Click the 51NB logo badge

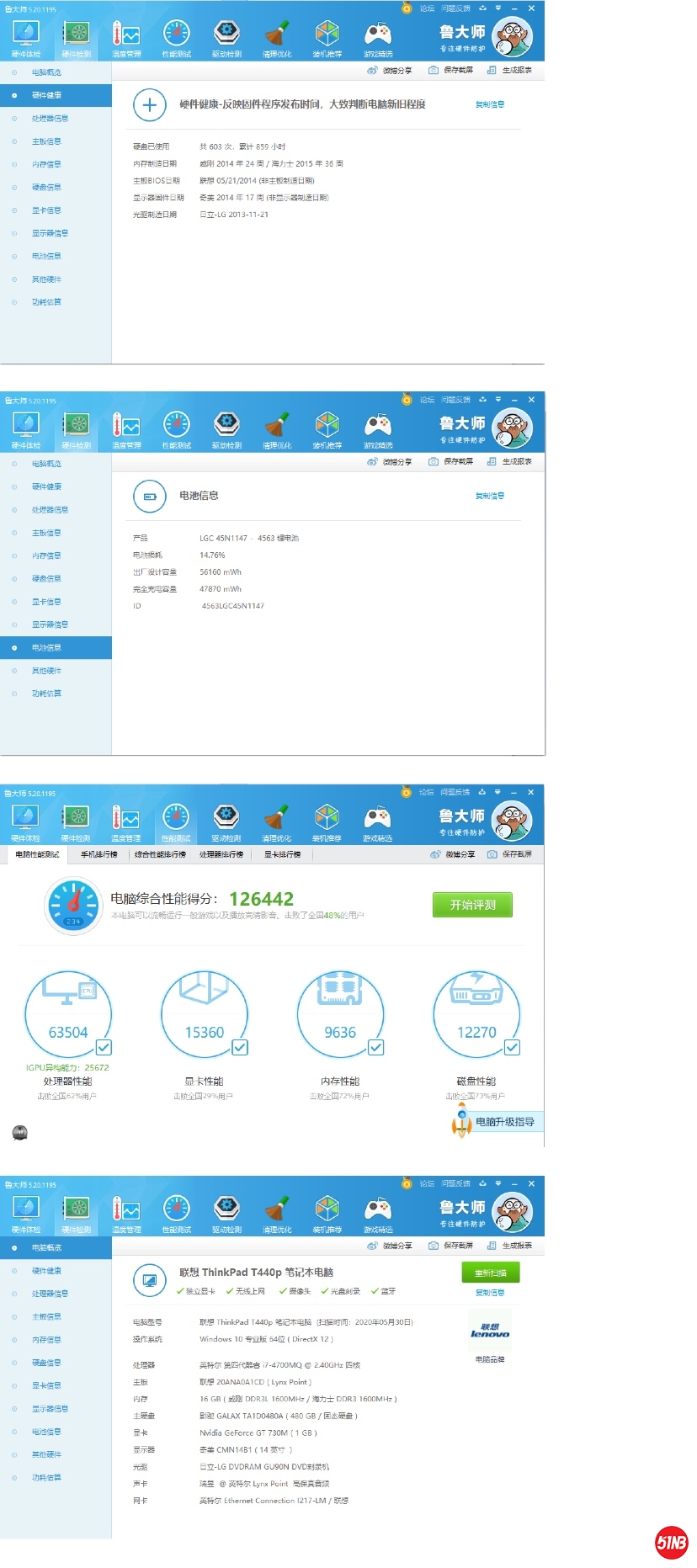671,1542
